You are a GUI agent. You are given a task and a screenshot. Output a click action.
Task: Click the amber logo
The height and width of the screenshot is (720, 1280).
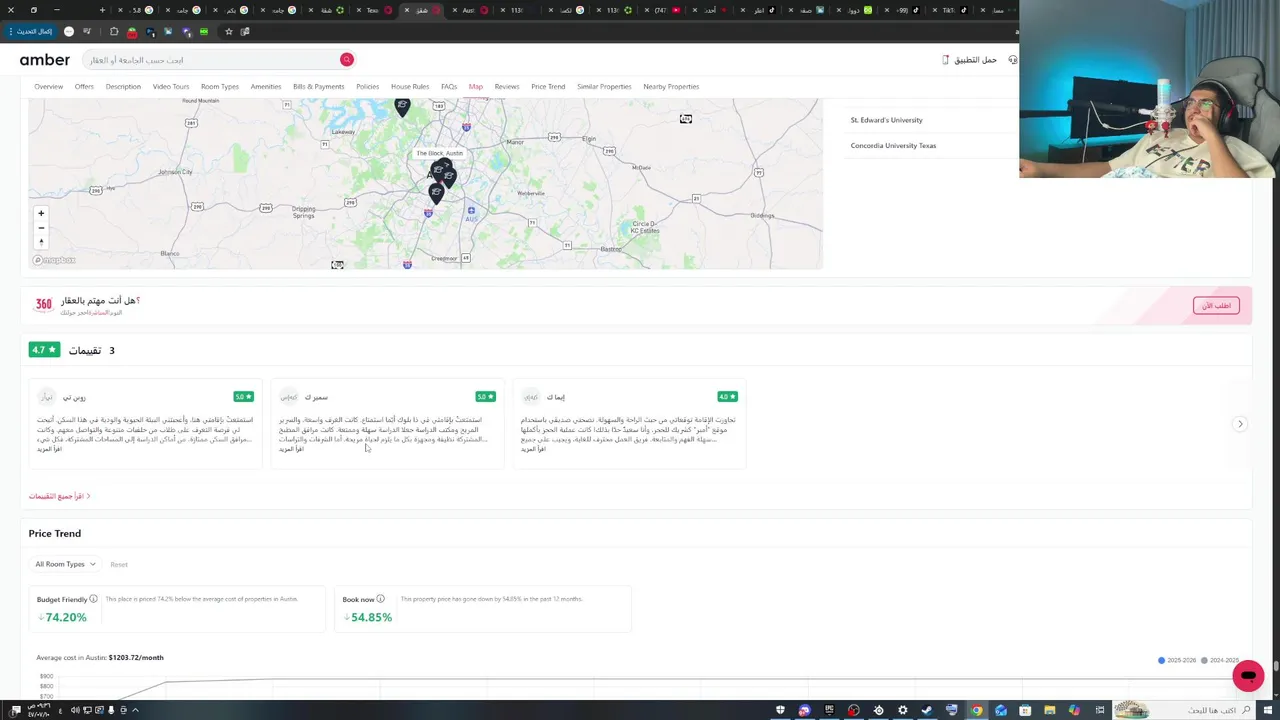(45, 60)
